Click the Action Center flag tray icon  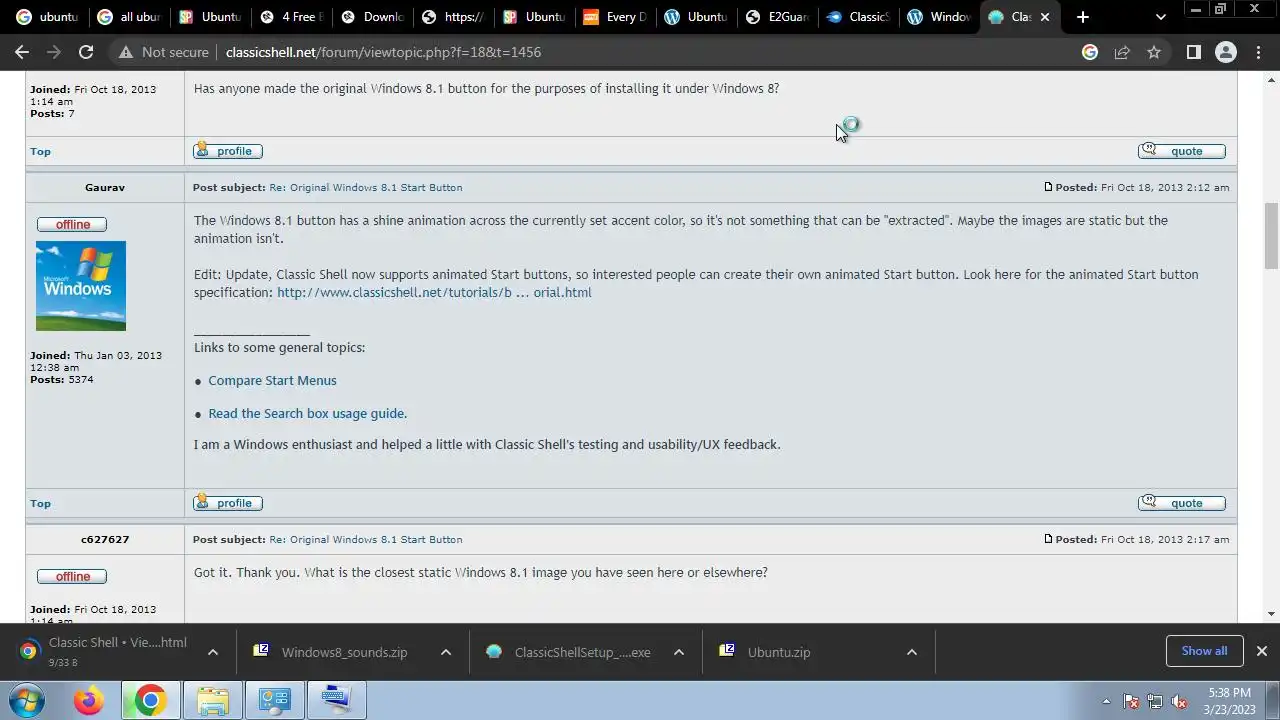coord(1131,701)
